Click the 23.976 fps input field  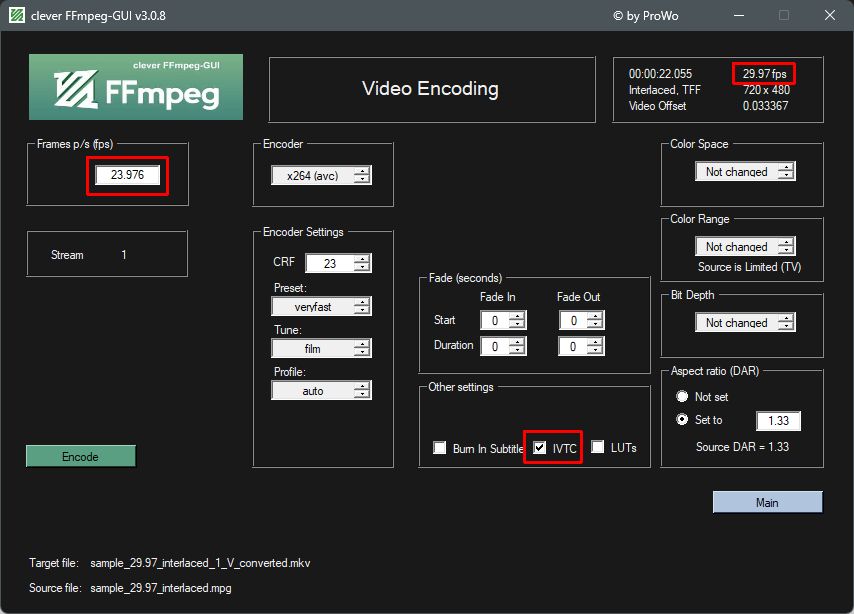(127, 175)
